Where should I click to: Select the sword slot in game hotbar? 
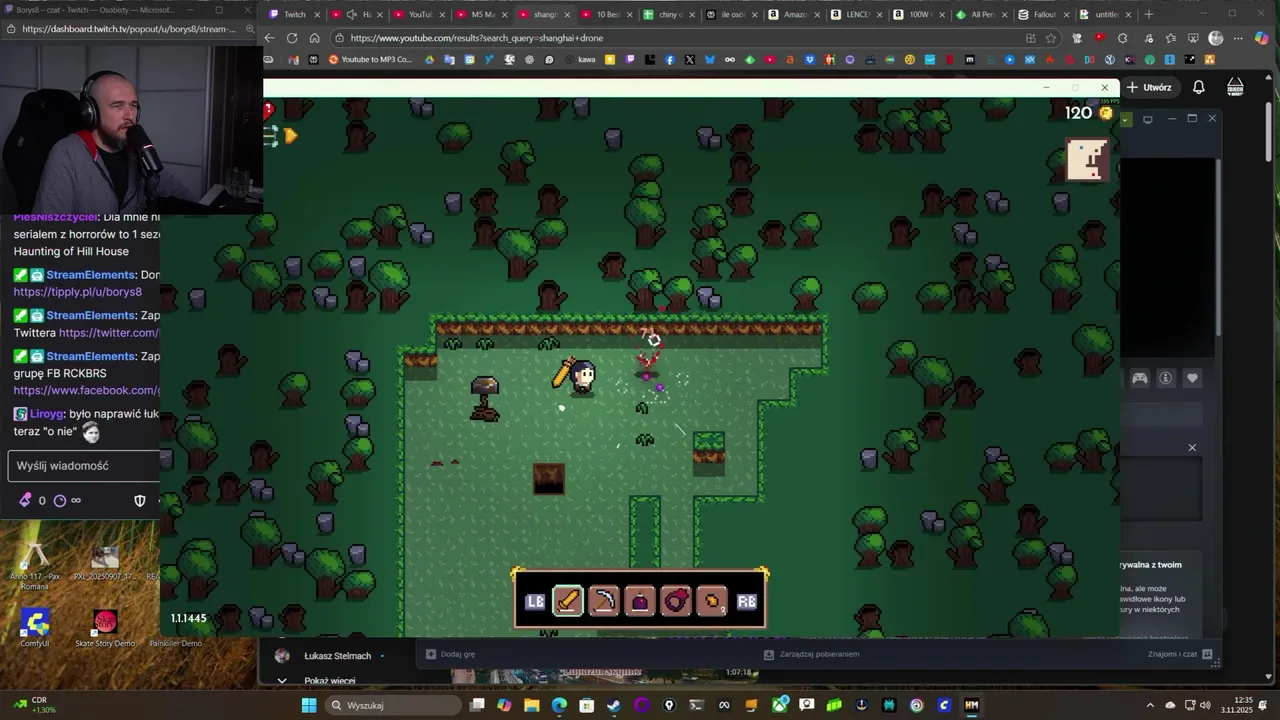click(x=568, y=601)
